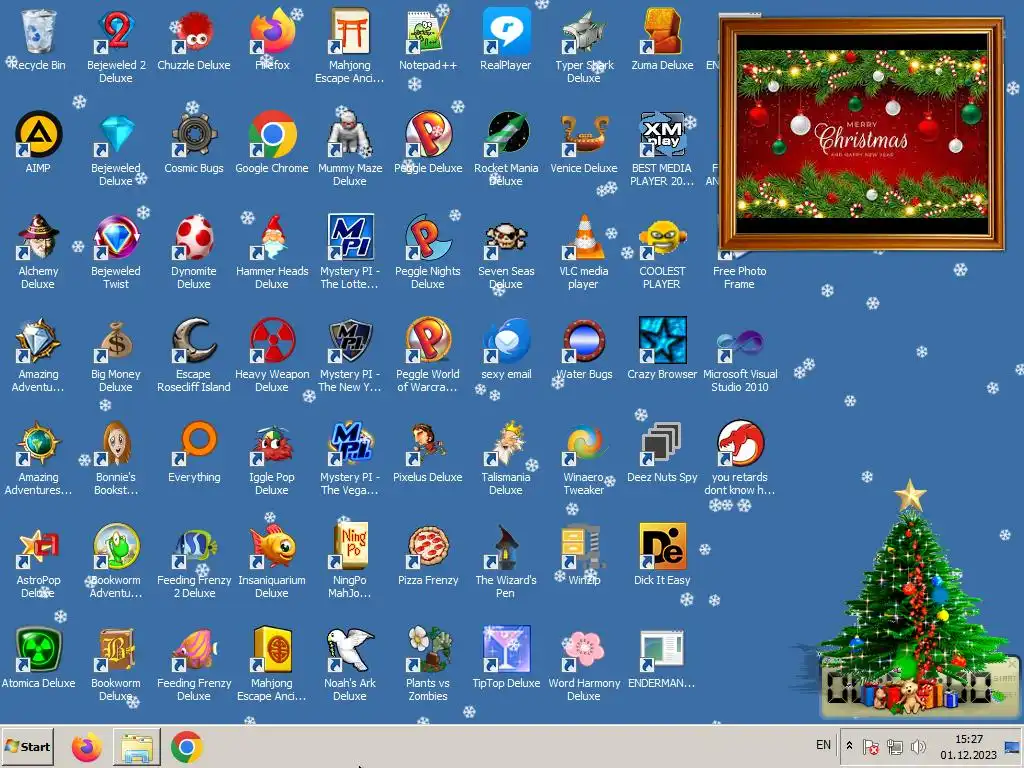This screenshot has height=768, width=1024.
Task: Click the XMplay BEST MEDIA PLAYER icon
Action: click(662, 135)
